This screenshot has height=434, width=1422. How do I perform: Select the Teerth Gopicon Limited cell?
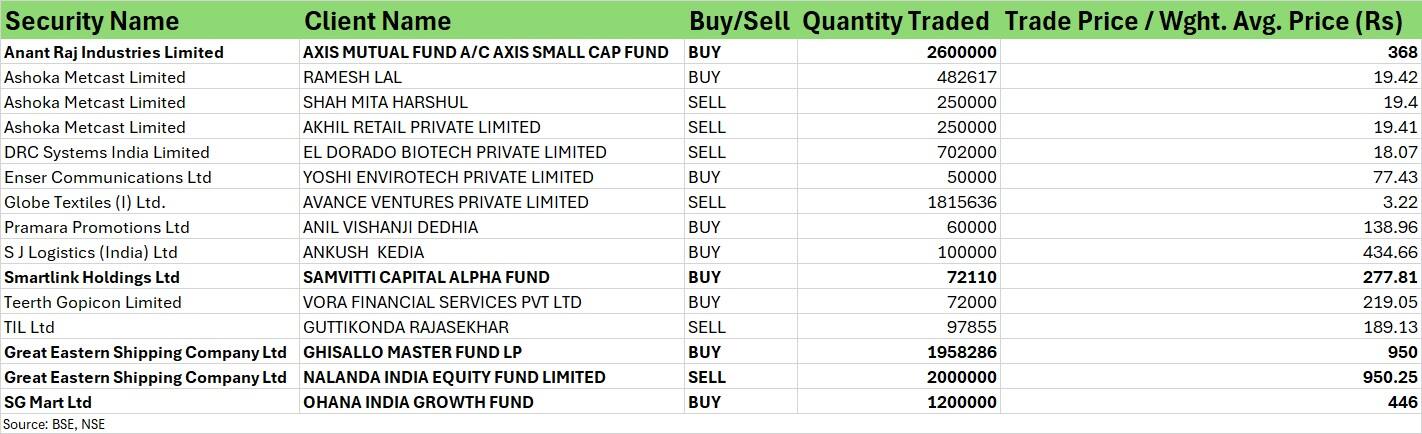pyautogui.click(x=93, y=302)
